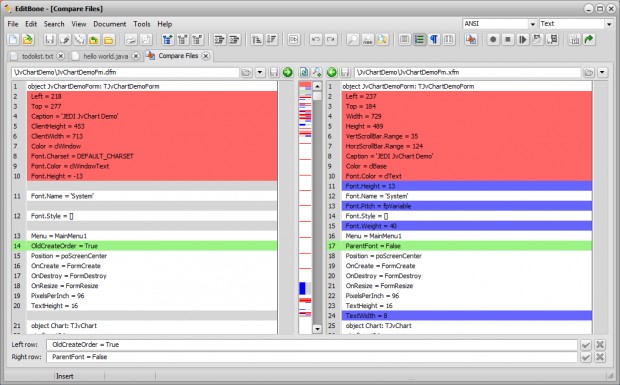Image resolution: width=620 pixels, height=385 pixels.
Task: Browse for the left .dfm file
Action: tap(247, 72)
